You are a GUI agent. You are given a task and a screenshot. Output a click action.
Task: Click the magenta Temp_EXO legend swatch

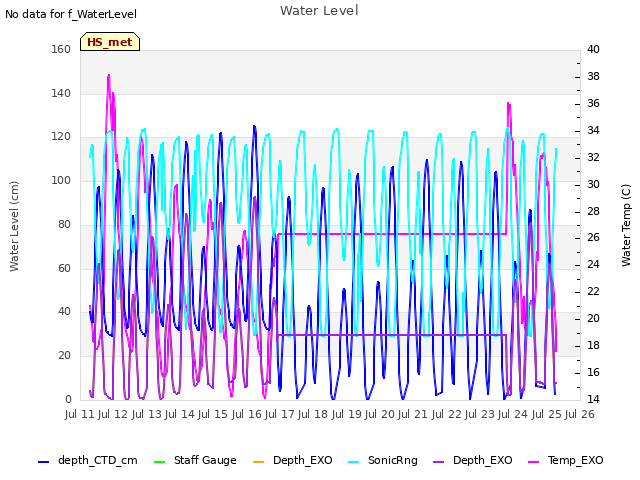[533, 462]
